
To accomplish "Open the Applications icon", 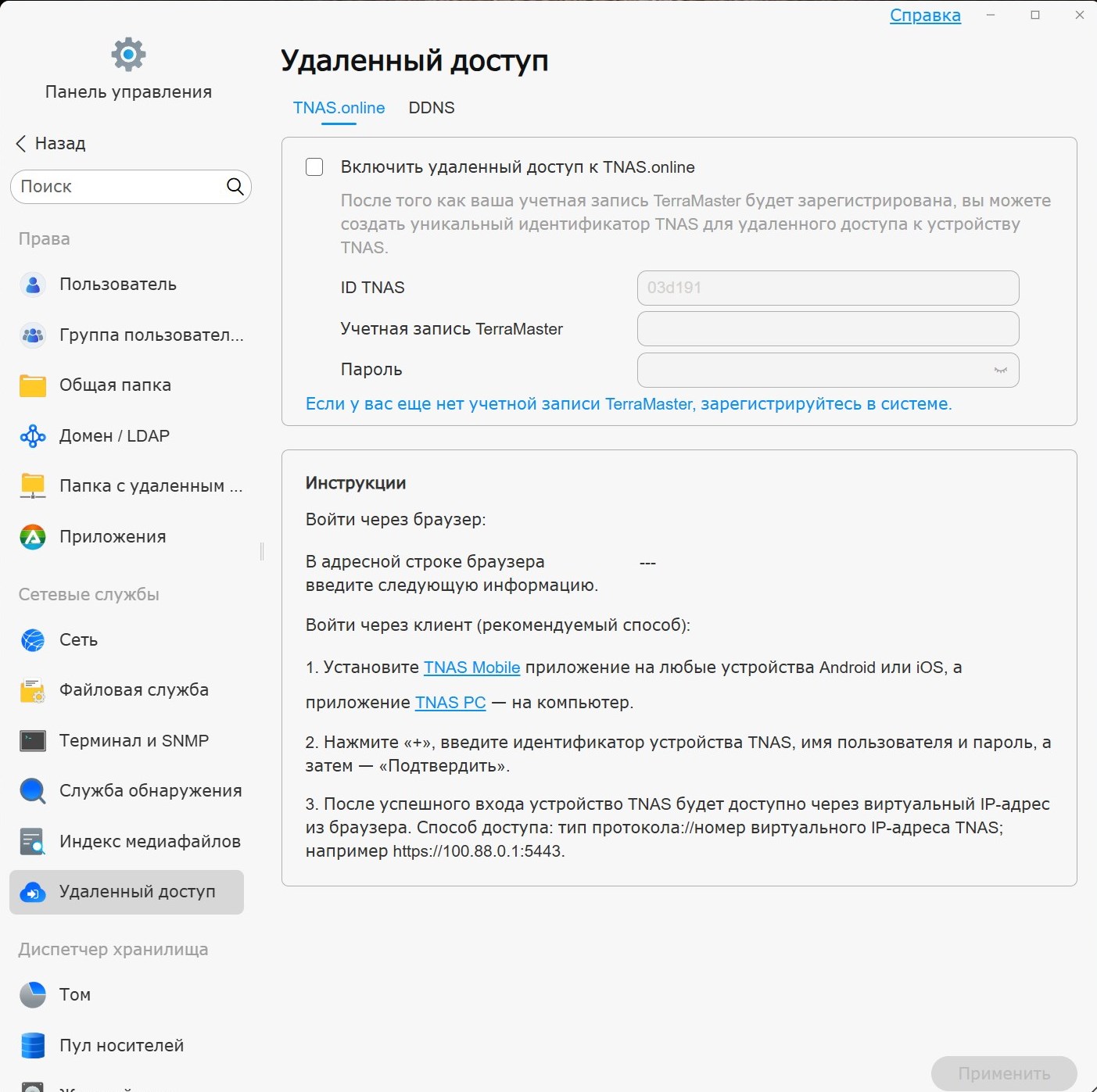I will (33, 536).
